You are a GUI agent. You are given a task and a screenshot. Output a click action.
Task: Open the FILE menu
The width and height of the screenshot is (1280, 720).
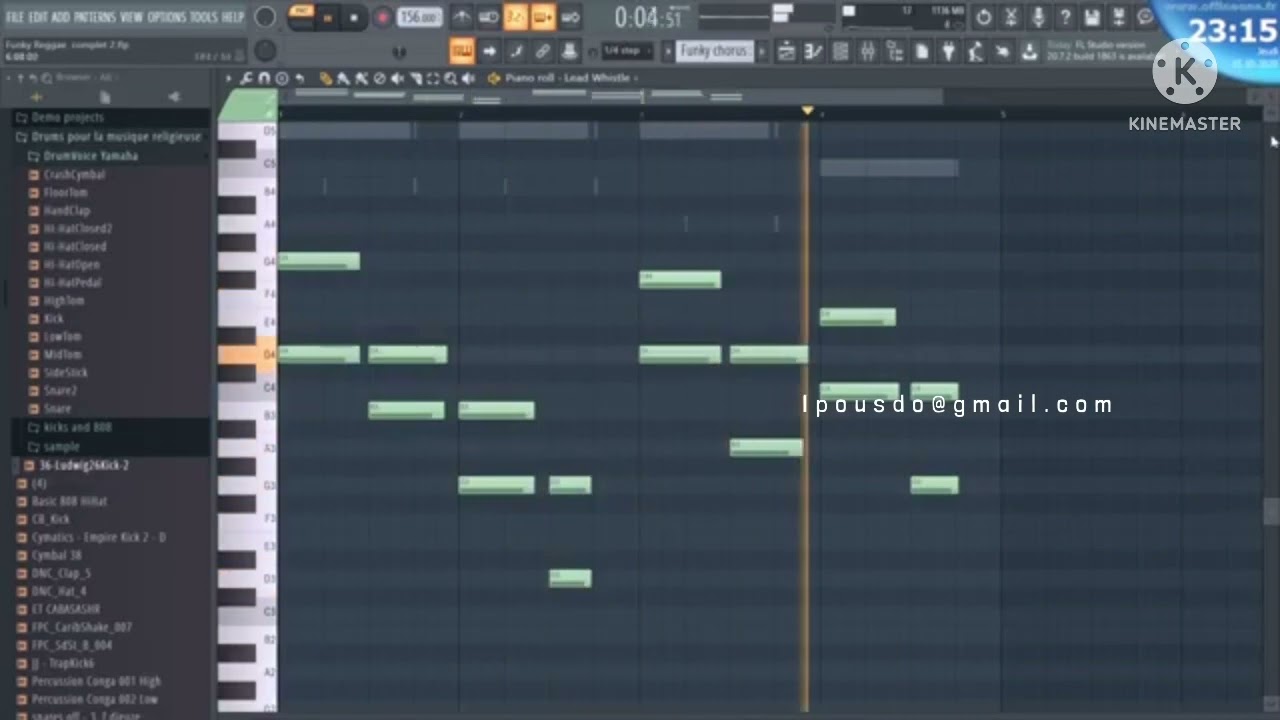pyautogui.click(x=15, y=17)
